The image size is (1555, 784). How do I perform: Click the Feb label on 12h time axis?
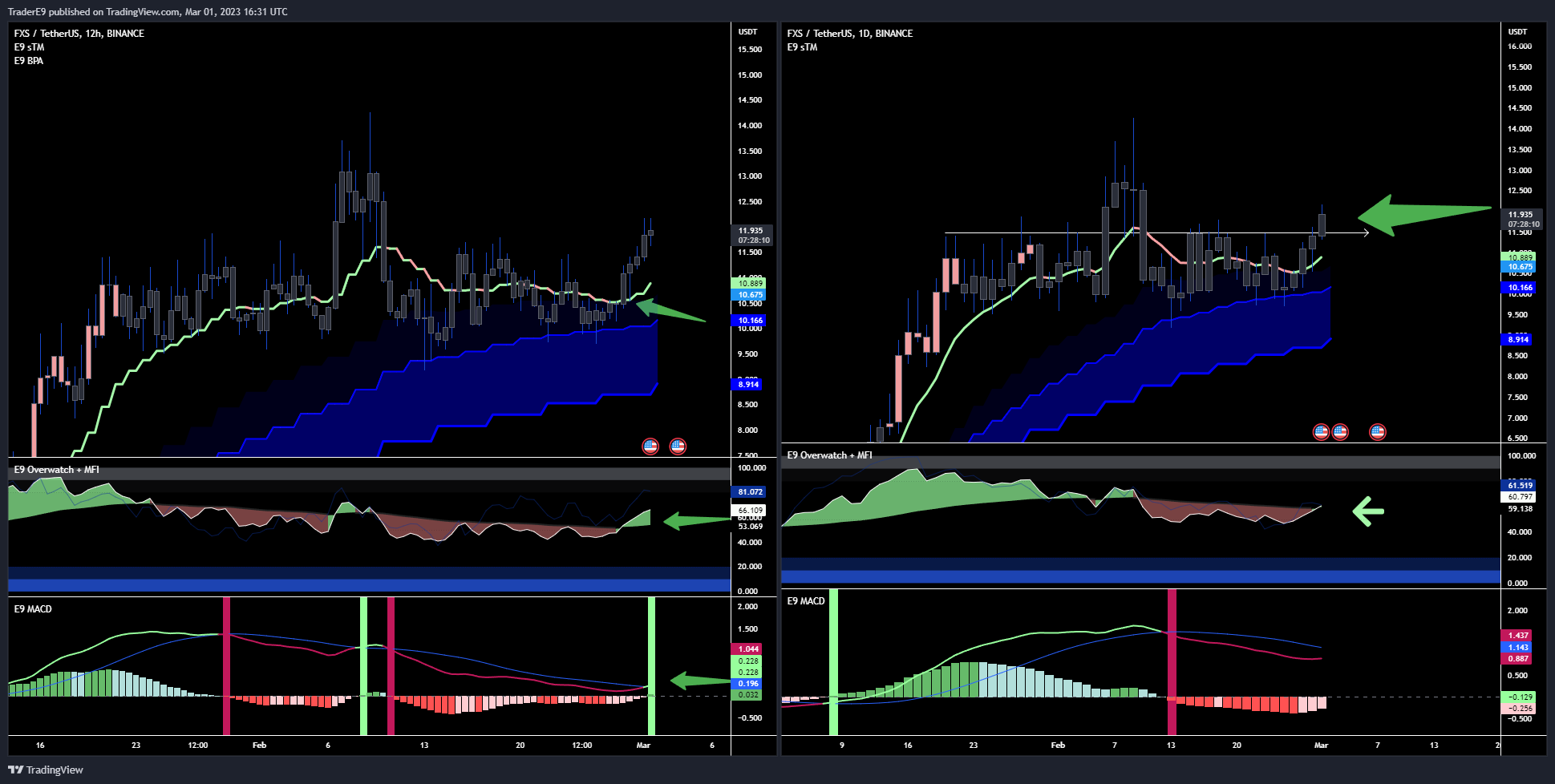[259, 746]
